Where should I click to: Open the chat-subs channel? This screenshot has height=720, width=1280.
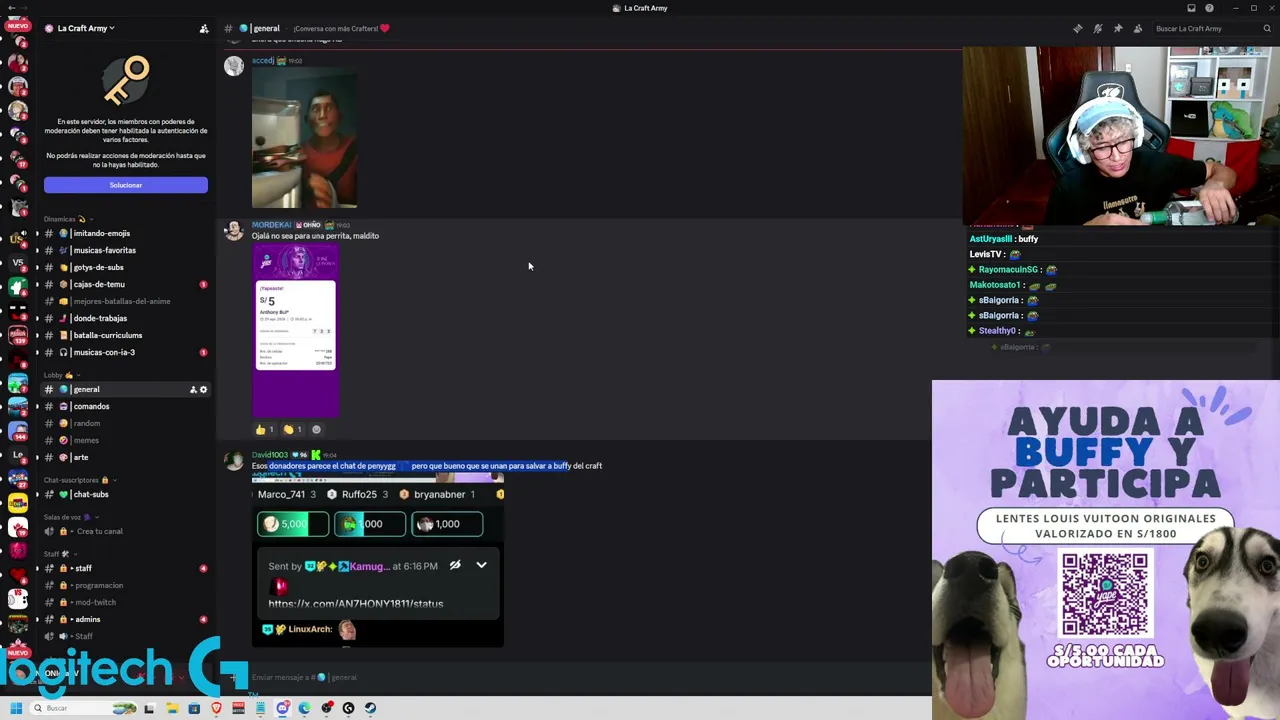[x=126, y=494]
